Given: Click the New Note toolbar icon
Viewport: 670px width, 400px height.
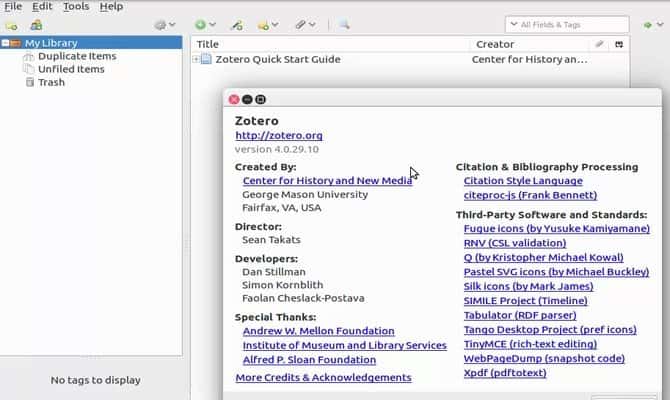Looking at the screenshot, I should [263, 26].
